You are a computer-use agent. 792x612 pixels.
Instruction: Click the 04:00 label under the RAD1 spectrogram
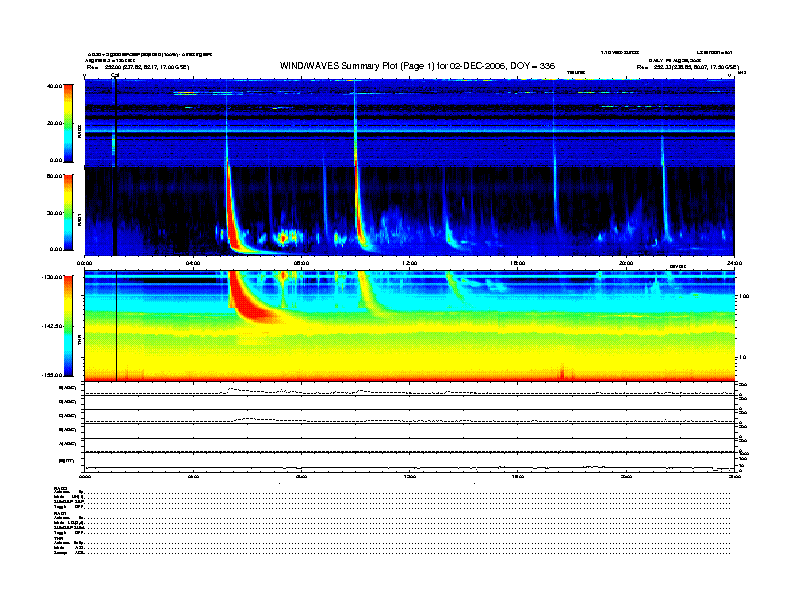(193, 263)
